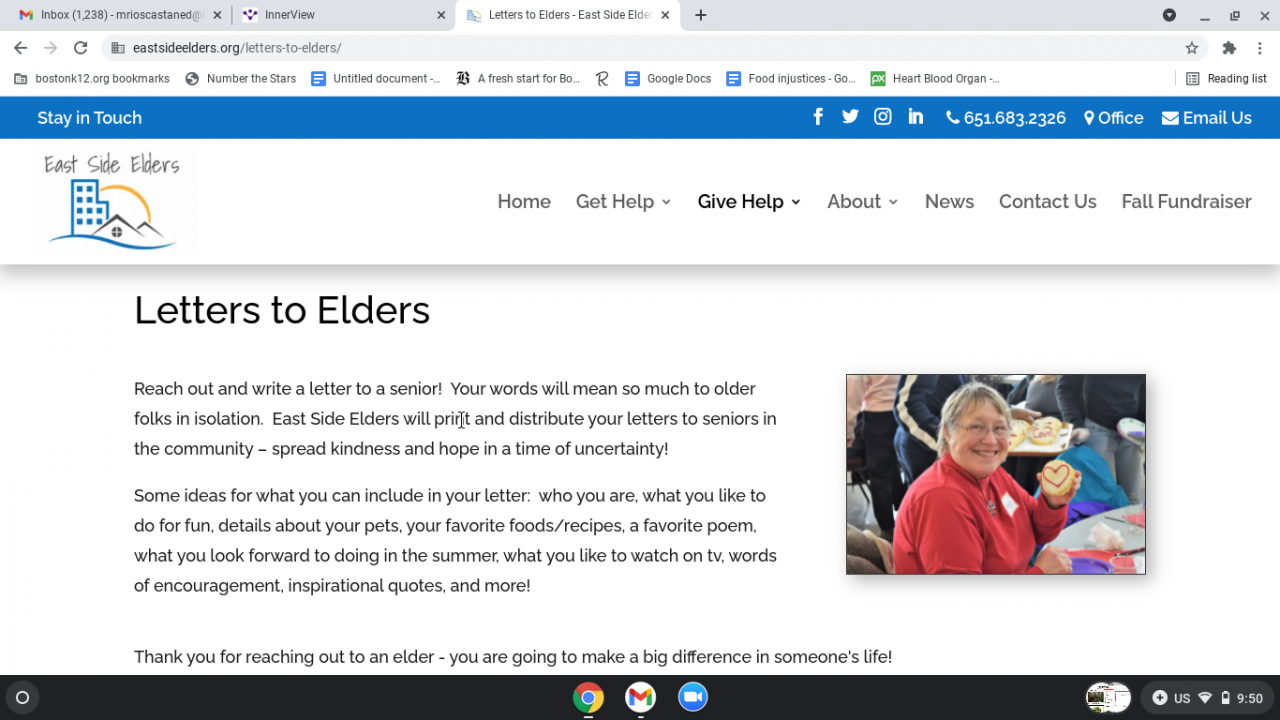
Task: Open the Twitter icon in the blue header
Action: pos(850,117)
